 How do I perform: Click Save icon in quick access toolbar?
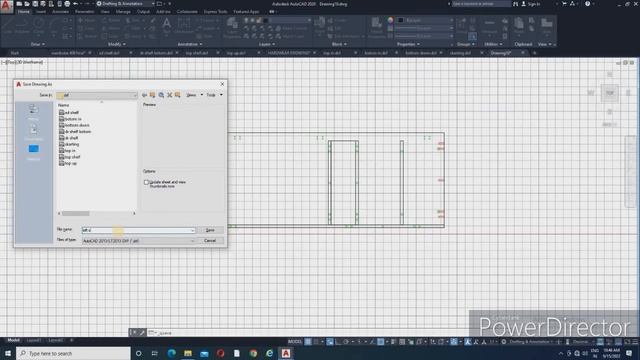(x=35, y=4)
